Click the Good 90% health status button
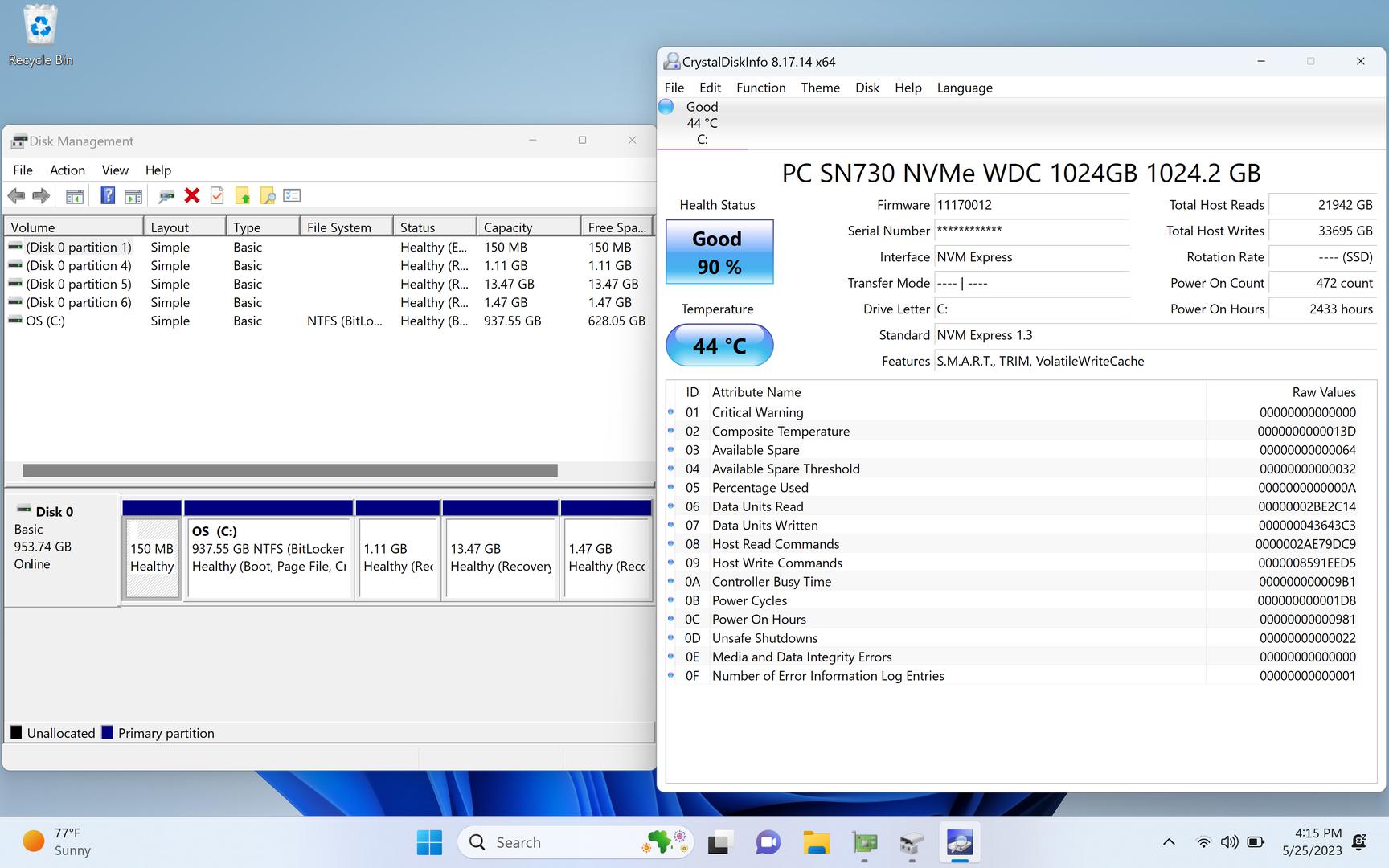This screenshot has width=1389, height=868. click(719, 252)
